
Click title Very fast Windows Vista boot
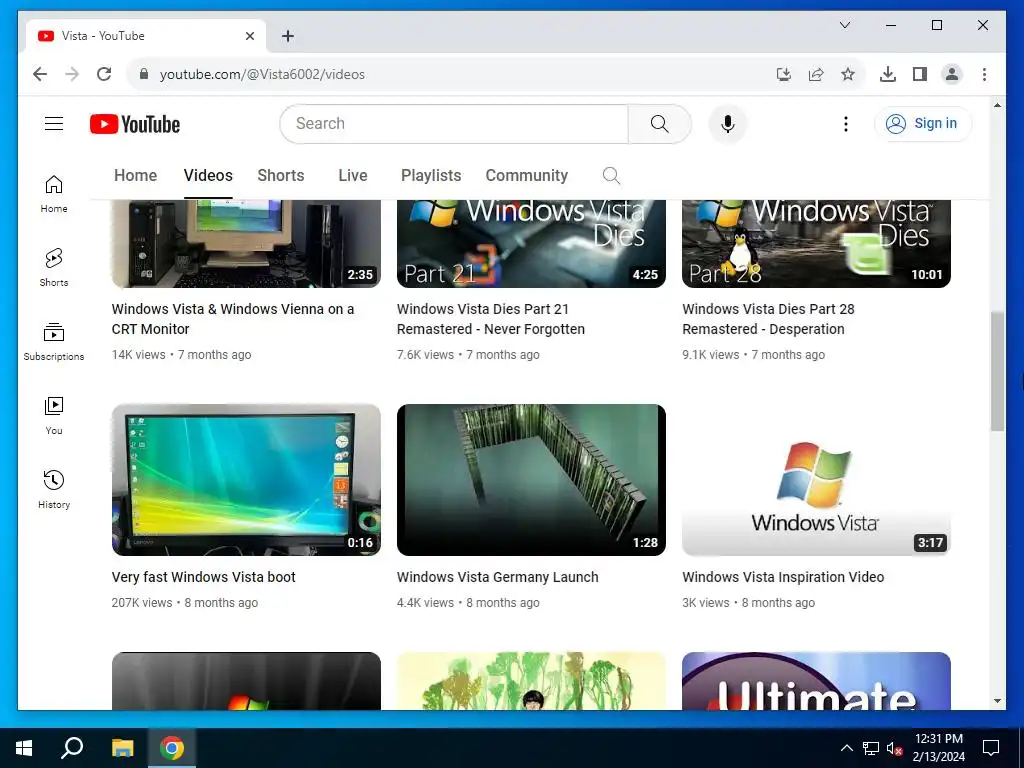204,577
